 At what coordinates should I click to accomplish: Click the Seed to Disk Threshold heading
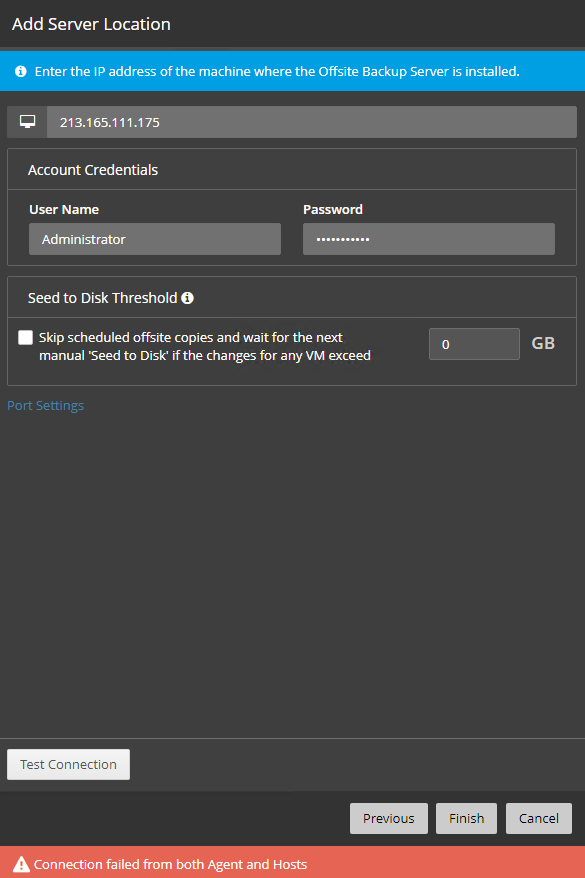[x=102, y=298]
